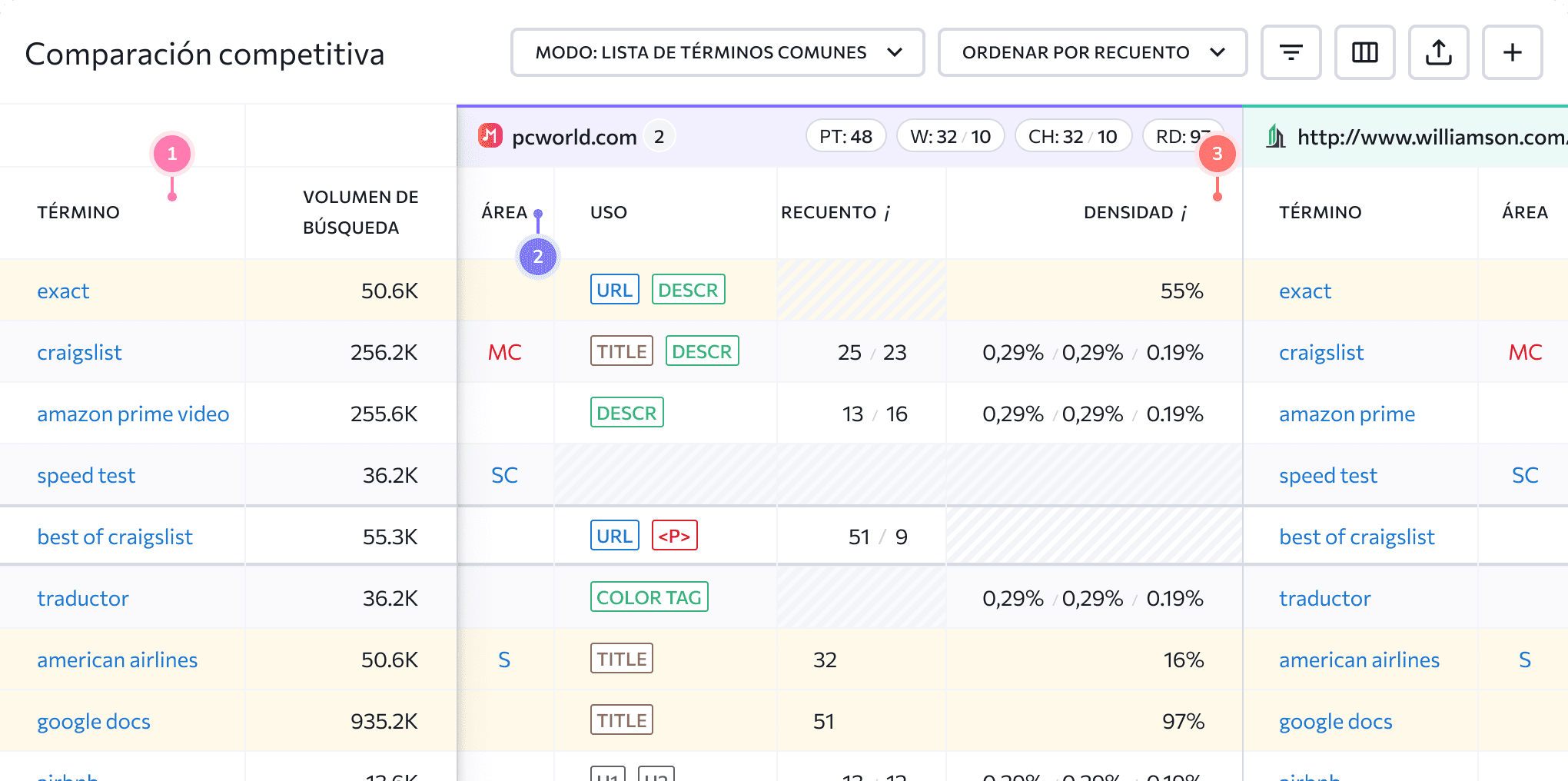Screen dimensions: 1568x781
Task: Open speed test term under williamson
Action: coord(1328,475)
